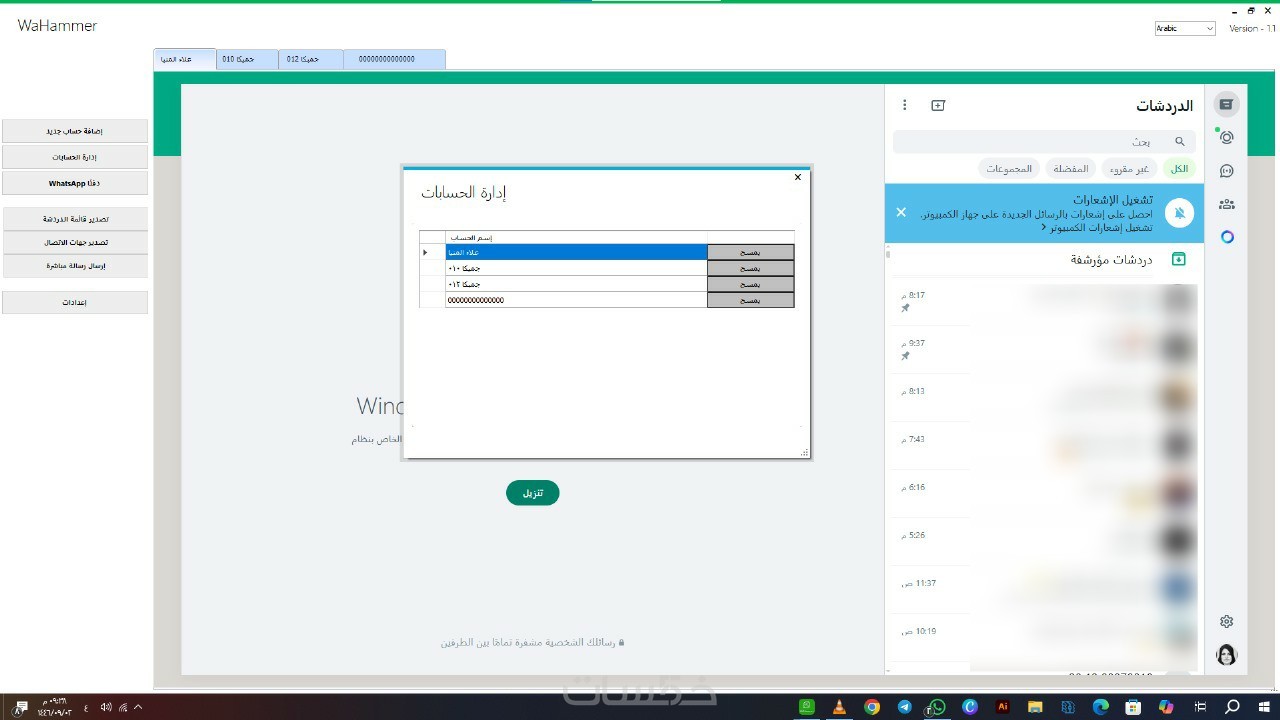Open the profile picture avatar
The width and height of the screenshot is (1280, 720).
coord(1227,655)
